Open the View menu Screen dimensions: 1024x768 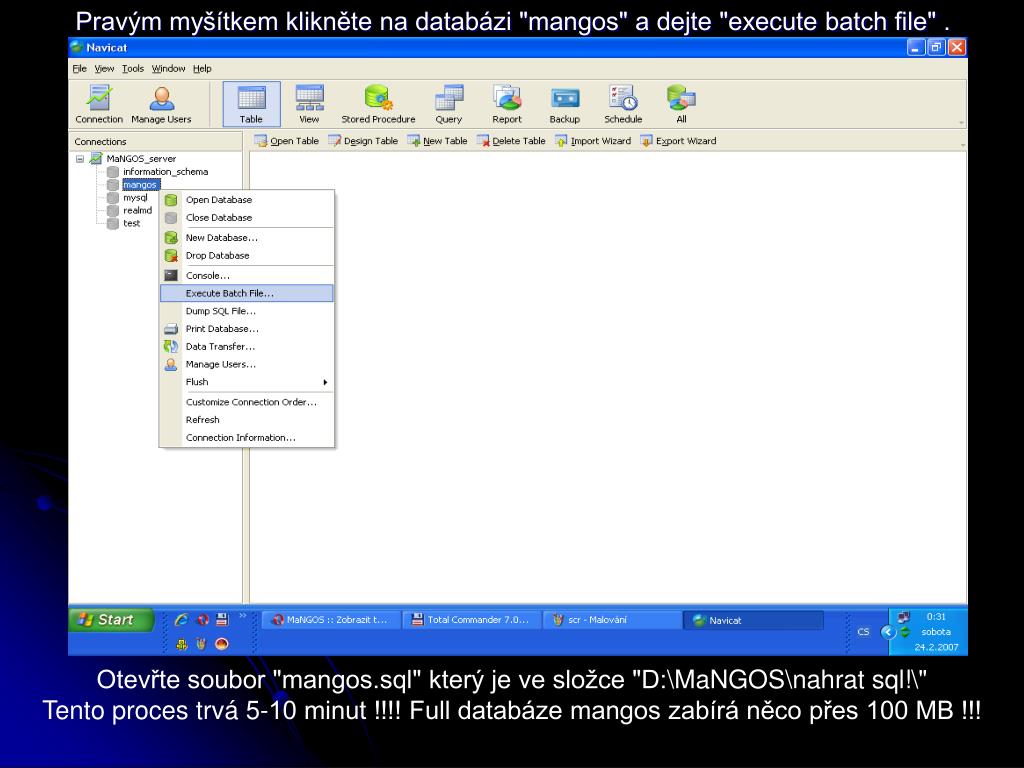coord(104,69)
